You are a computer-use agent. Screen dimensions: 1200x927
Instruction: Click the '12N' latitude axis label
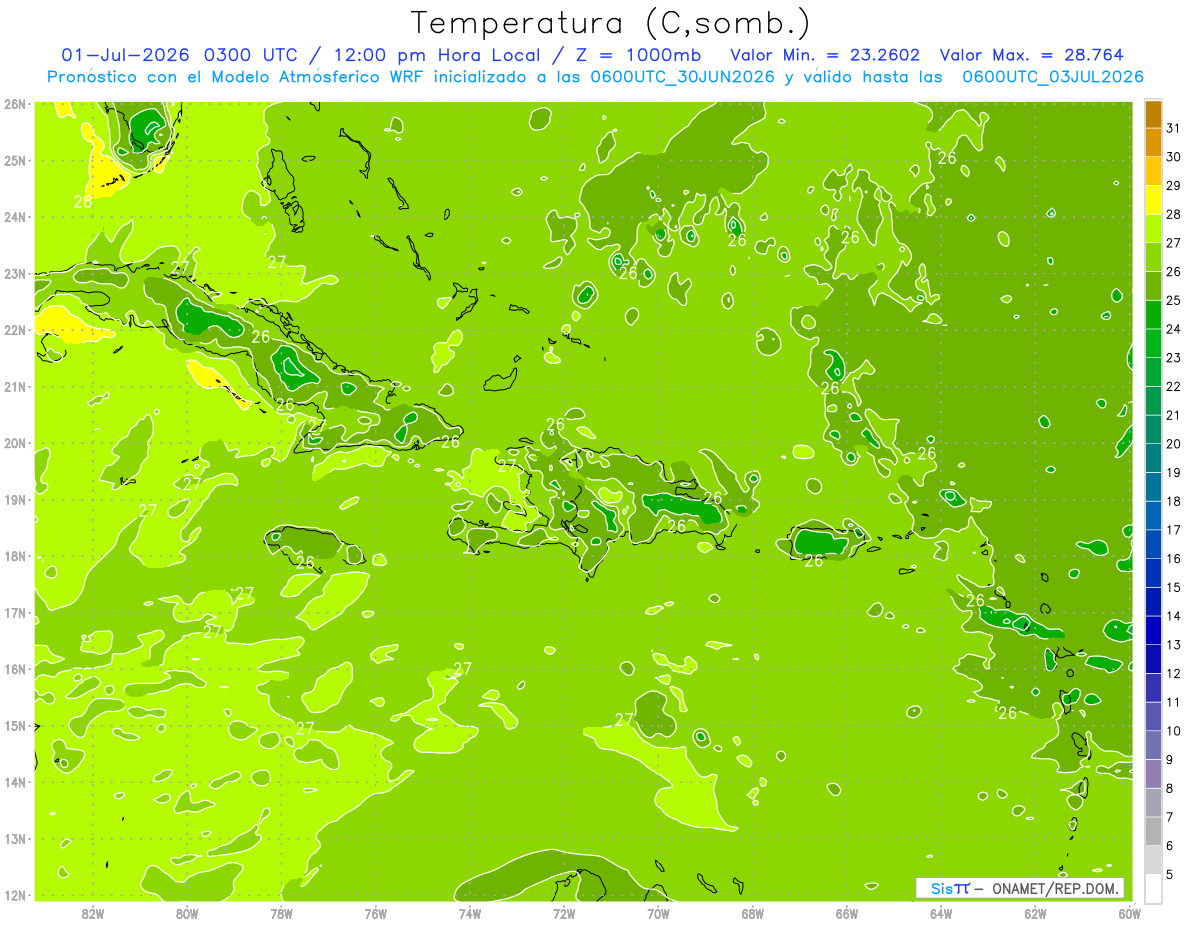pyautogui.click(x=14, y=895)
